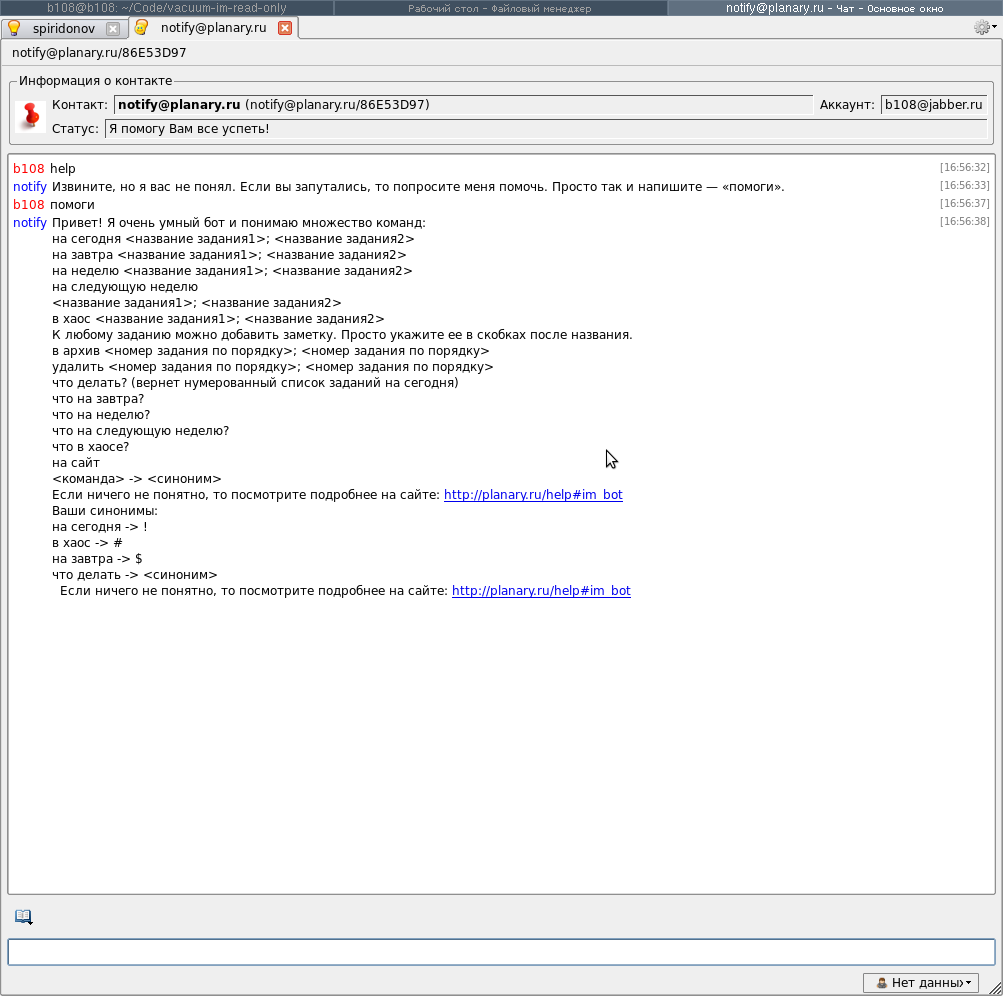This screenshot has width=1003, height=996.
Task: Switch to the Файловый менеджер window
Action: pyautogui.click(x=499, y=8)
